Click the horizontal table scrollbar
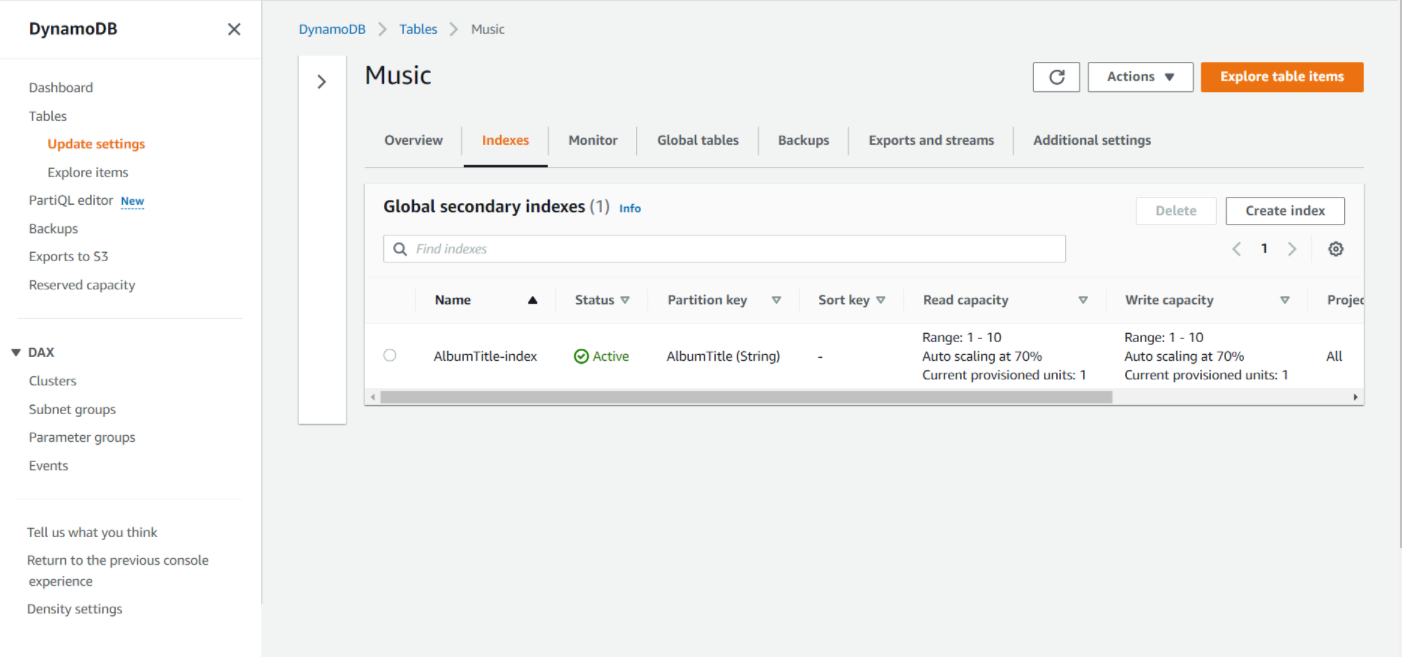The image size is (1402, 657). (x=746, y=397)
